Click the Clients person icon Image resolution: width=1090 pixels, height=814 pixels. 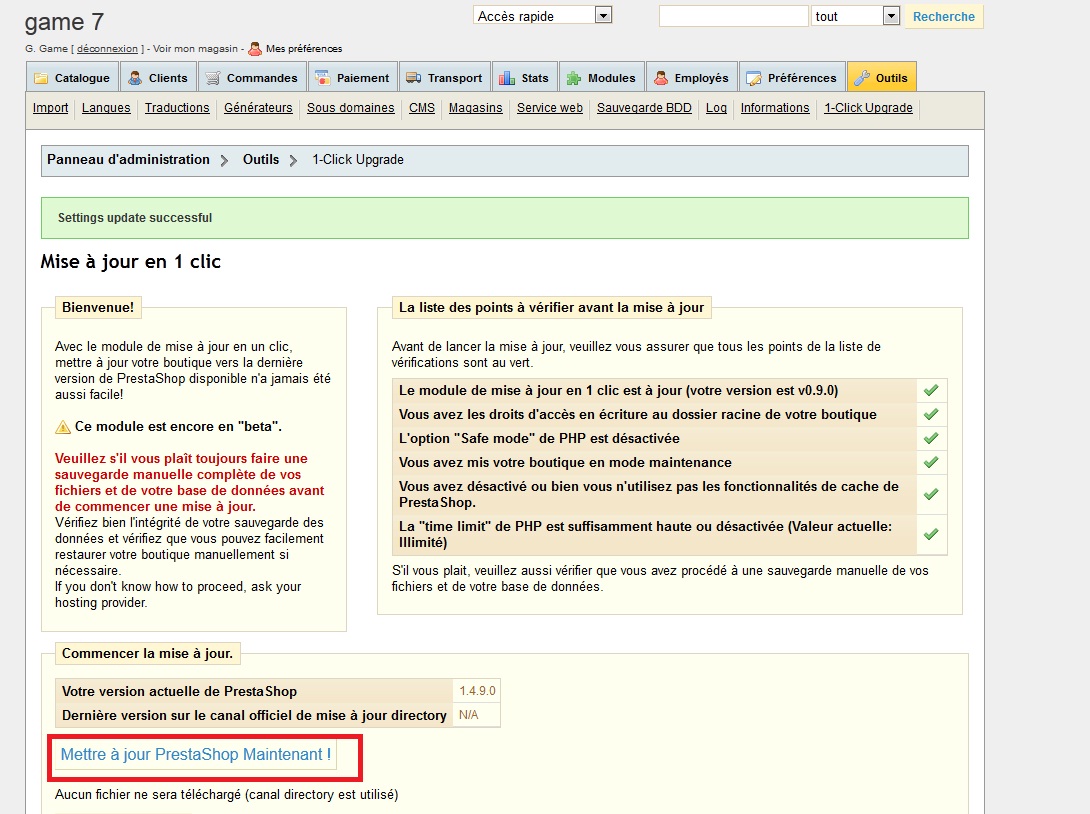[136, 78]
